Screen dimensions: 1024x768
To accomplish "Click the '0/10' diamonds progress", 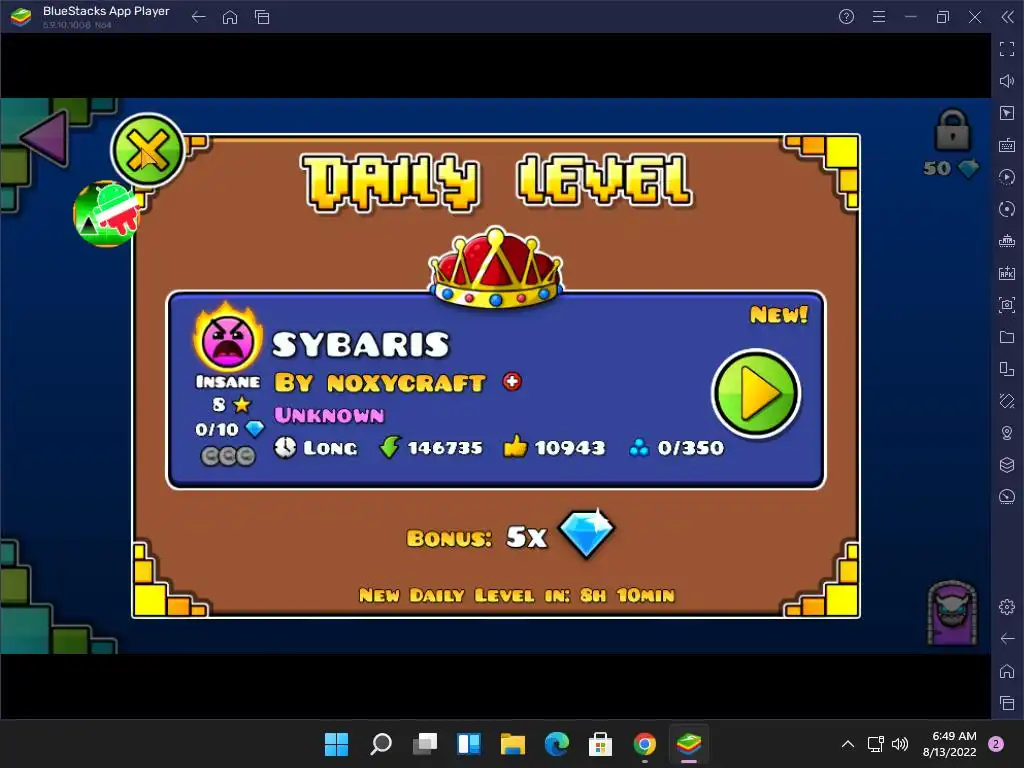I will (x=217, y=430).
